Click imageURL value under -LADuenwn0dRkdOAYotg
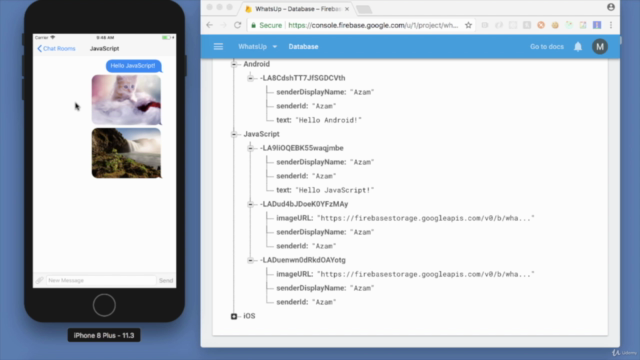Image resolution: width=640 pixels, height=360 pixels. (426, 274)
